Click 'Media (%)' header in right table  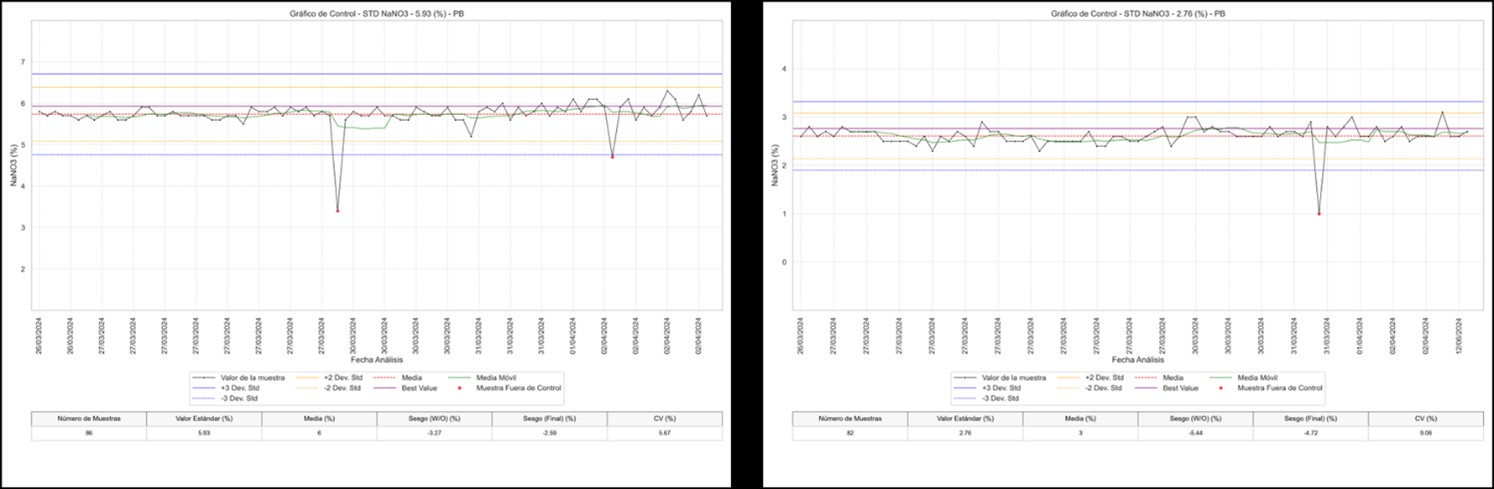point(1080,419)
